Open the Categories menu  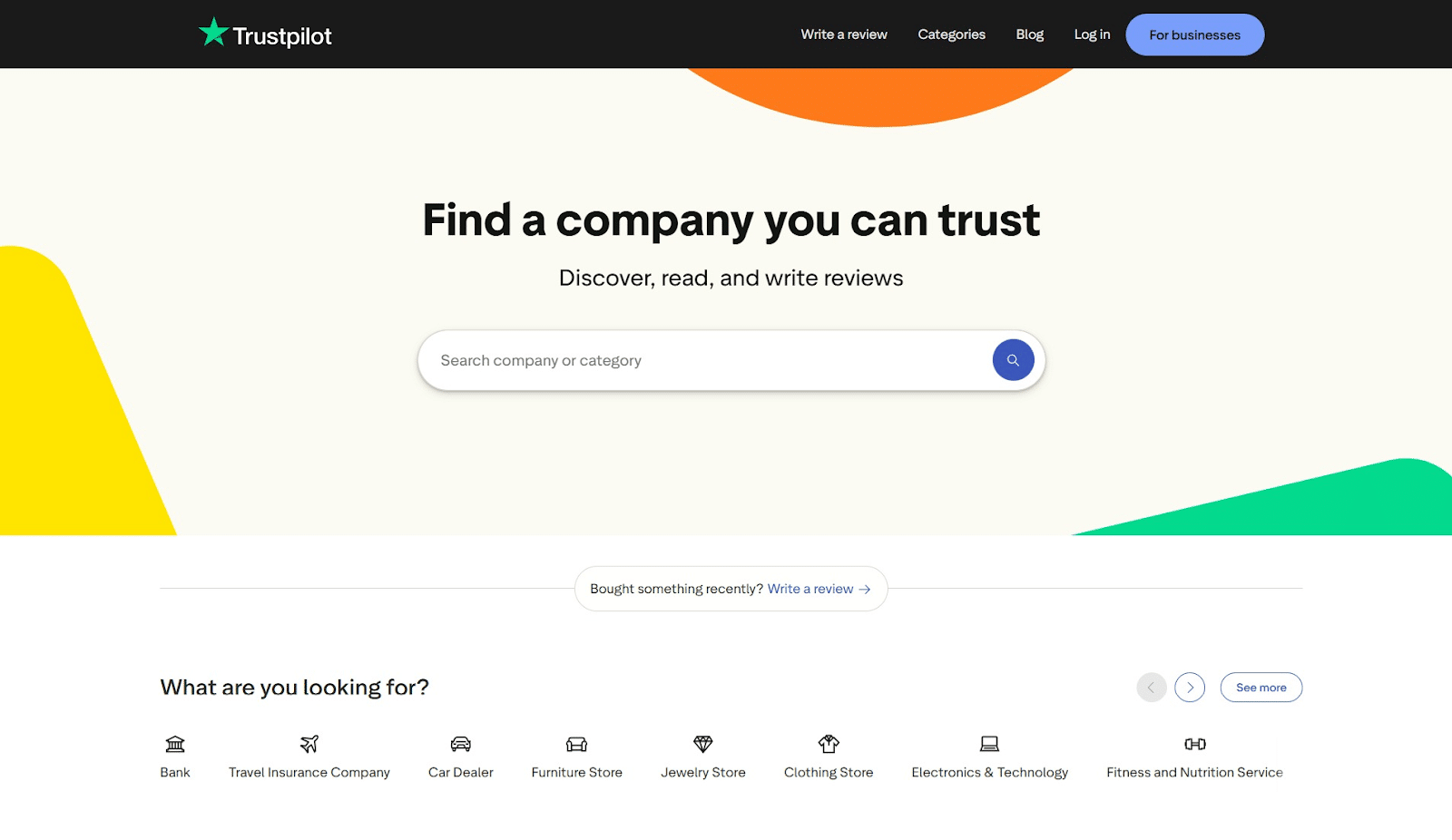950,34
